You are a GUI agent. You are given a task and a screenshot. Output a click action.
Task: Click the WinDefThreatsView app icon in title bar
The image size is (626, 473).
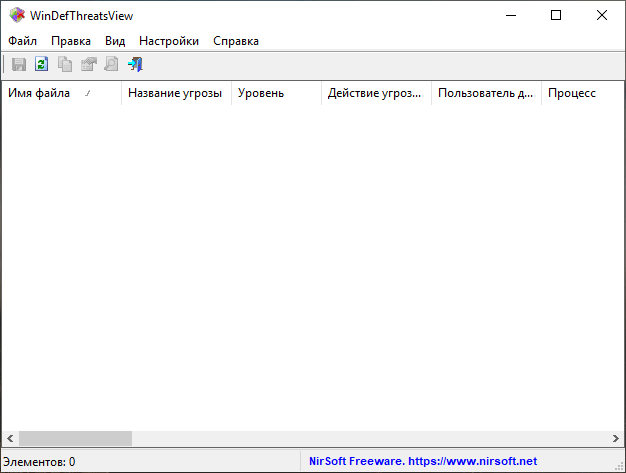[17, 16]
